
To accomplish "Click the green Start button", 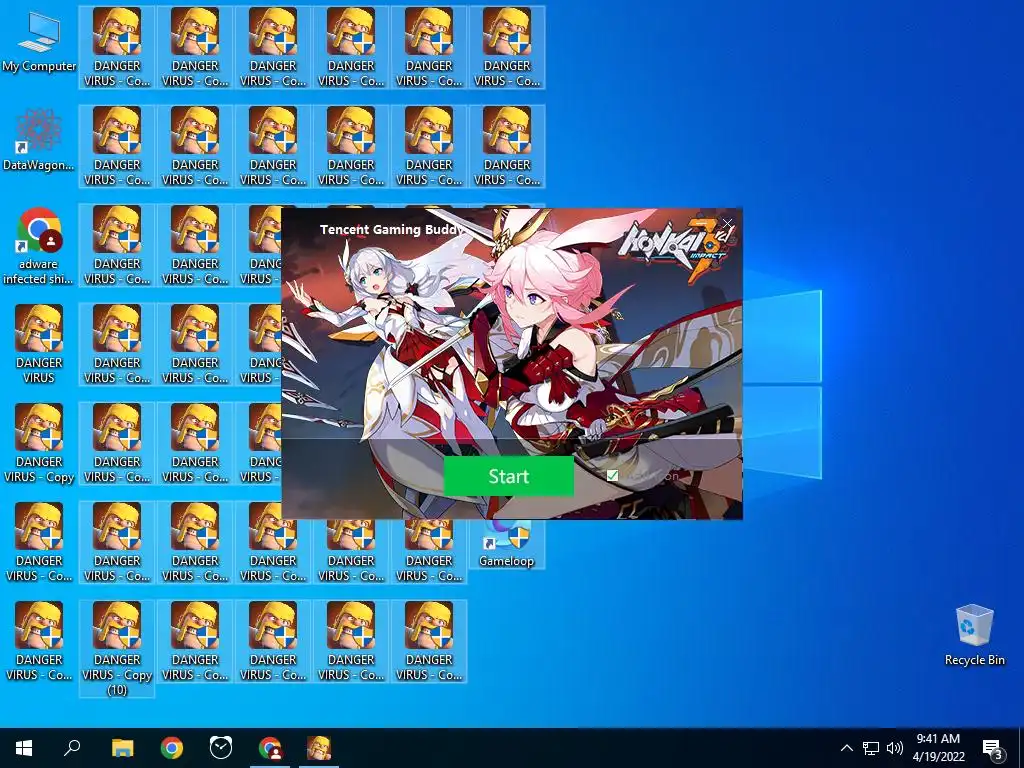I will click(509, 476).
